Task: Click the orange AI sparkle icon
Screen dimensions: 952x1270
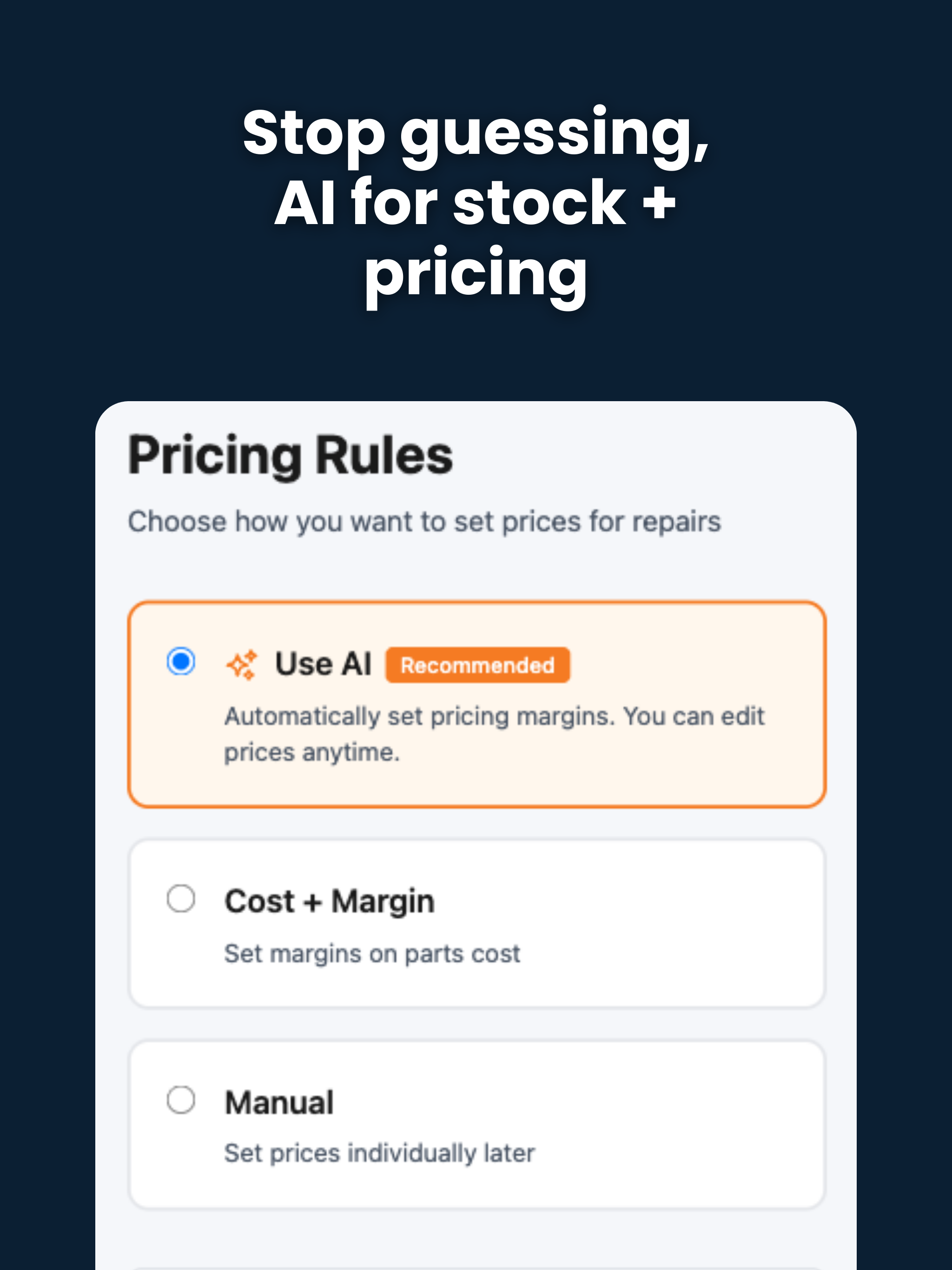Action: tap(242, 665)
